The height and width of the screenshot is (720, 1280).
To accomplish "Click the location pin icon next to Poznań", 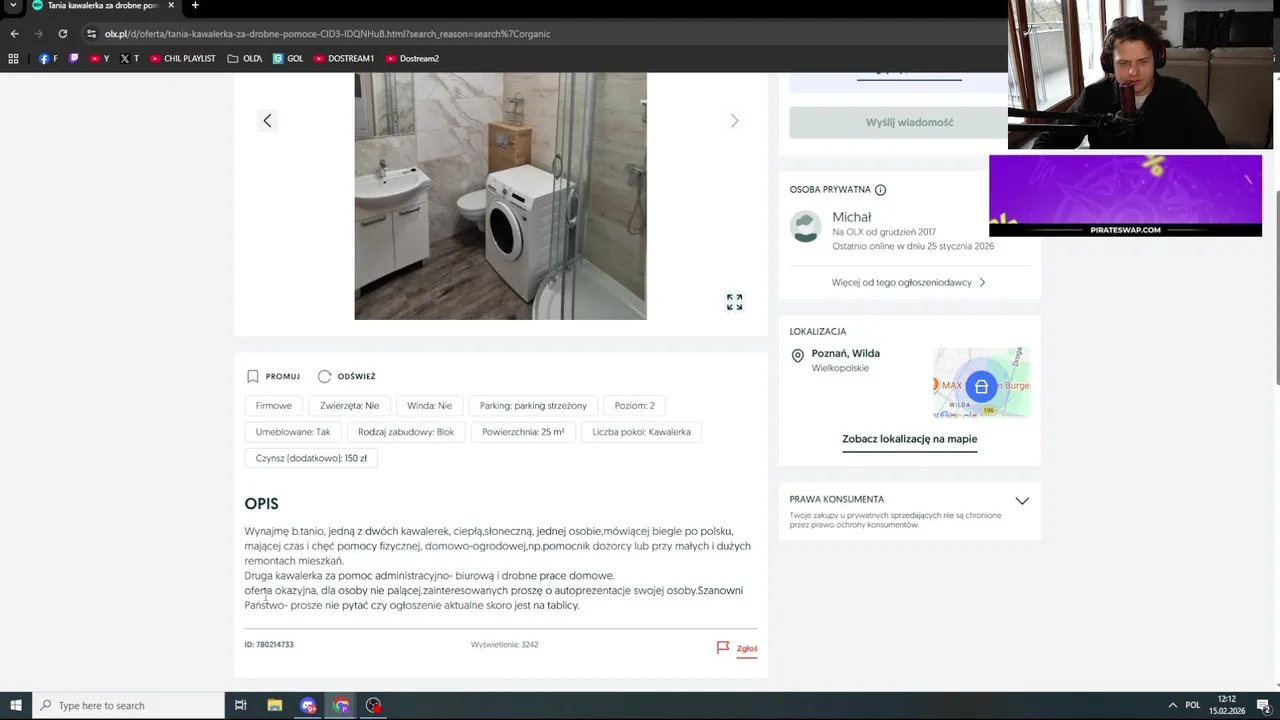I will (x=797, y=356).
